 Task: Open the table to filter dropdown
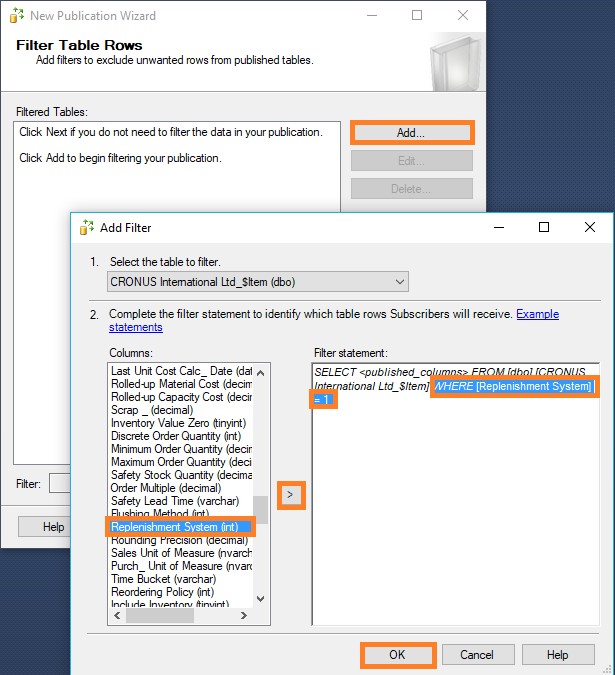tap(258, 282)
